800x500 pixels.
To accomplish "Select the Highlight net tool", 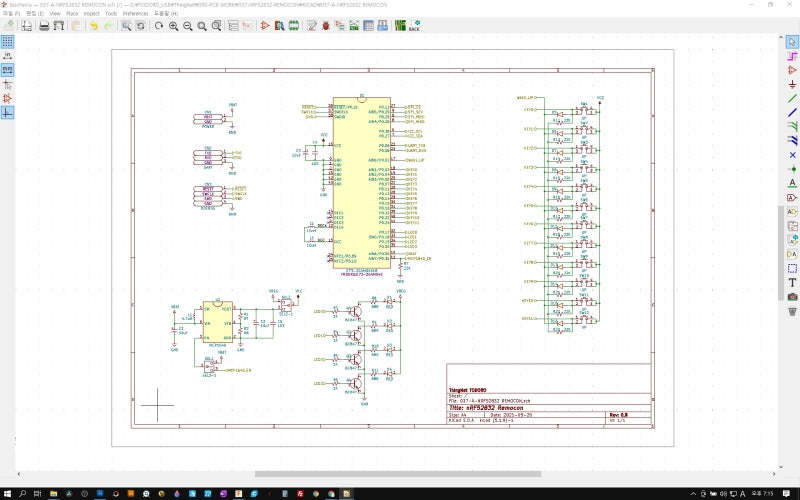I will point(792,56).
